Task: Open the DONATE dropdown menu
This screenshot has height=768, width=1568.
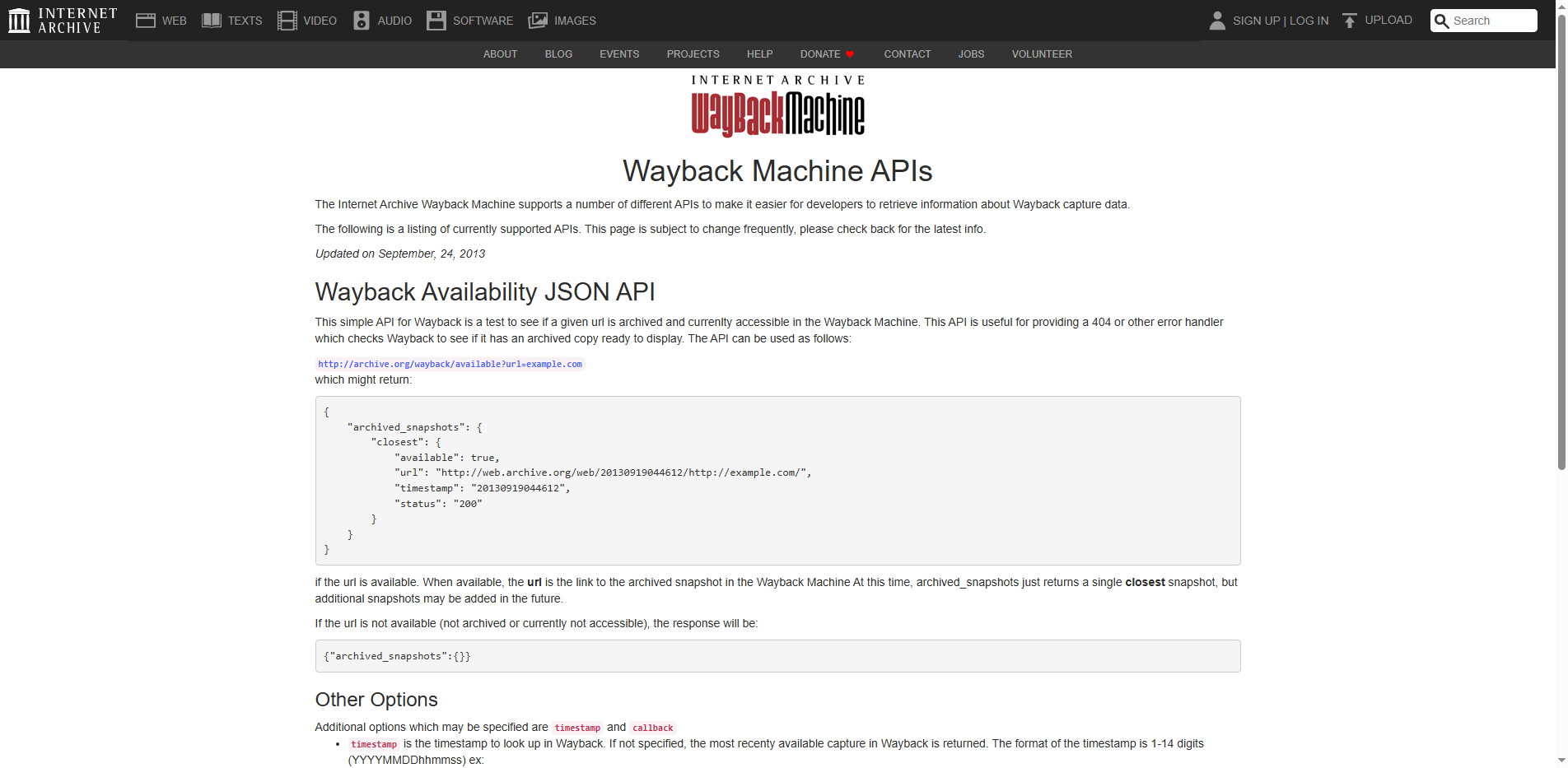Action: 826,54
